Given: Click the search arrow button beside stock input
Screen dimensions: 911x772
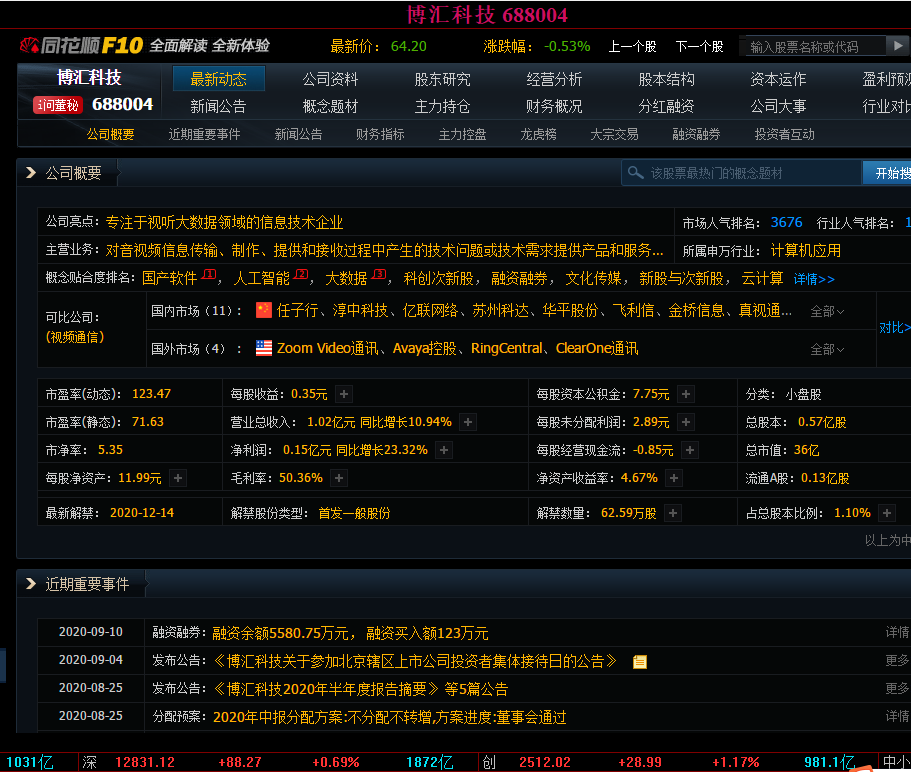Looking at the screenshot, I should 898,46.
